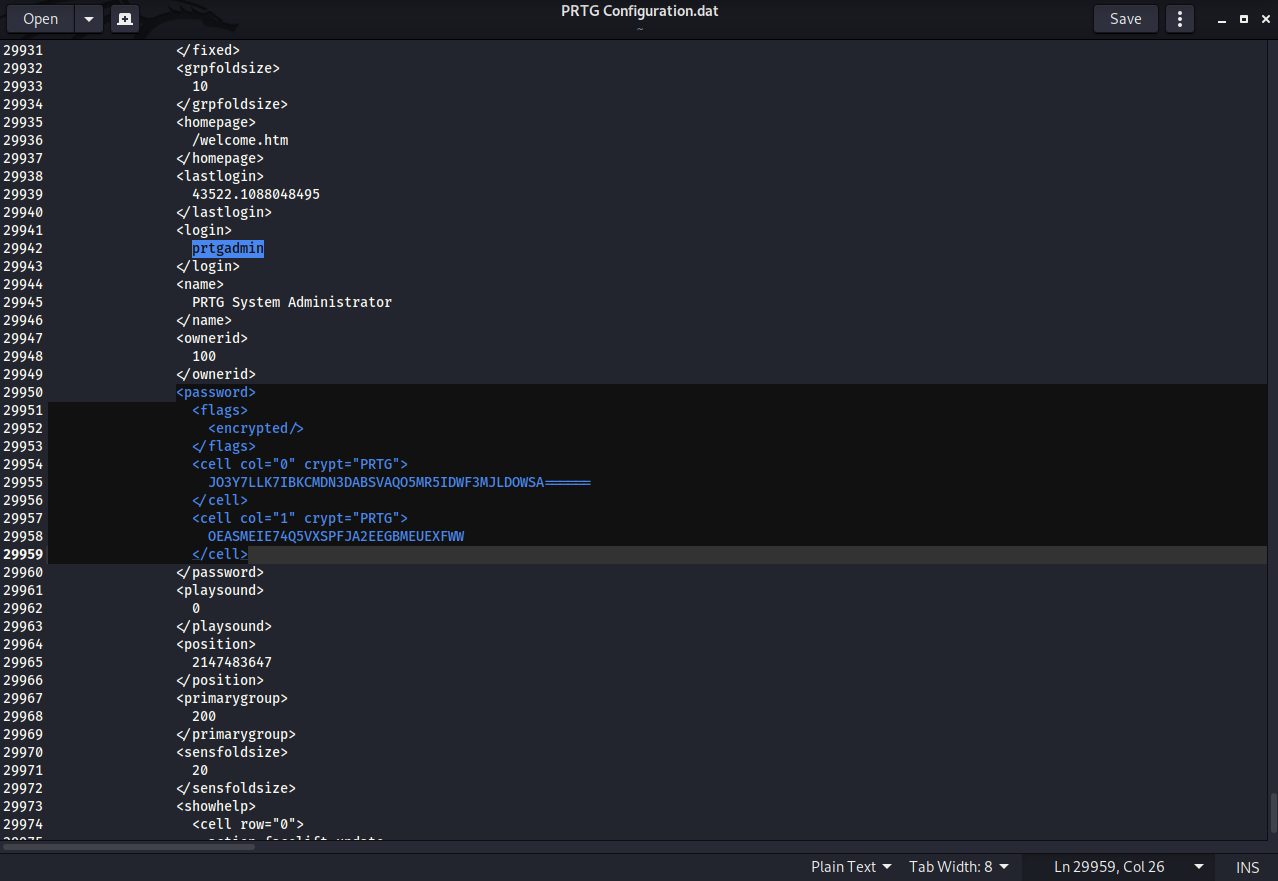Close the gedit window
Image resolution: width=1278 pixels, height=881 pixels.
pyautogui.click(x=1264, y=19)
